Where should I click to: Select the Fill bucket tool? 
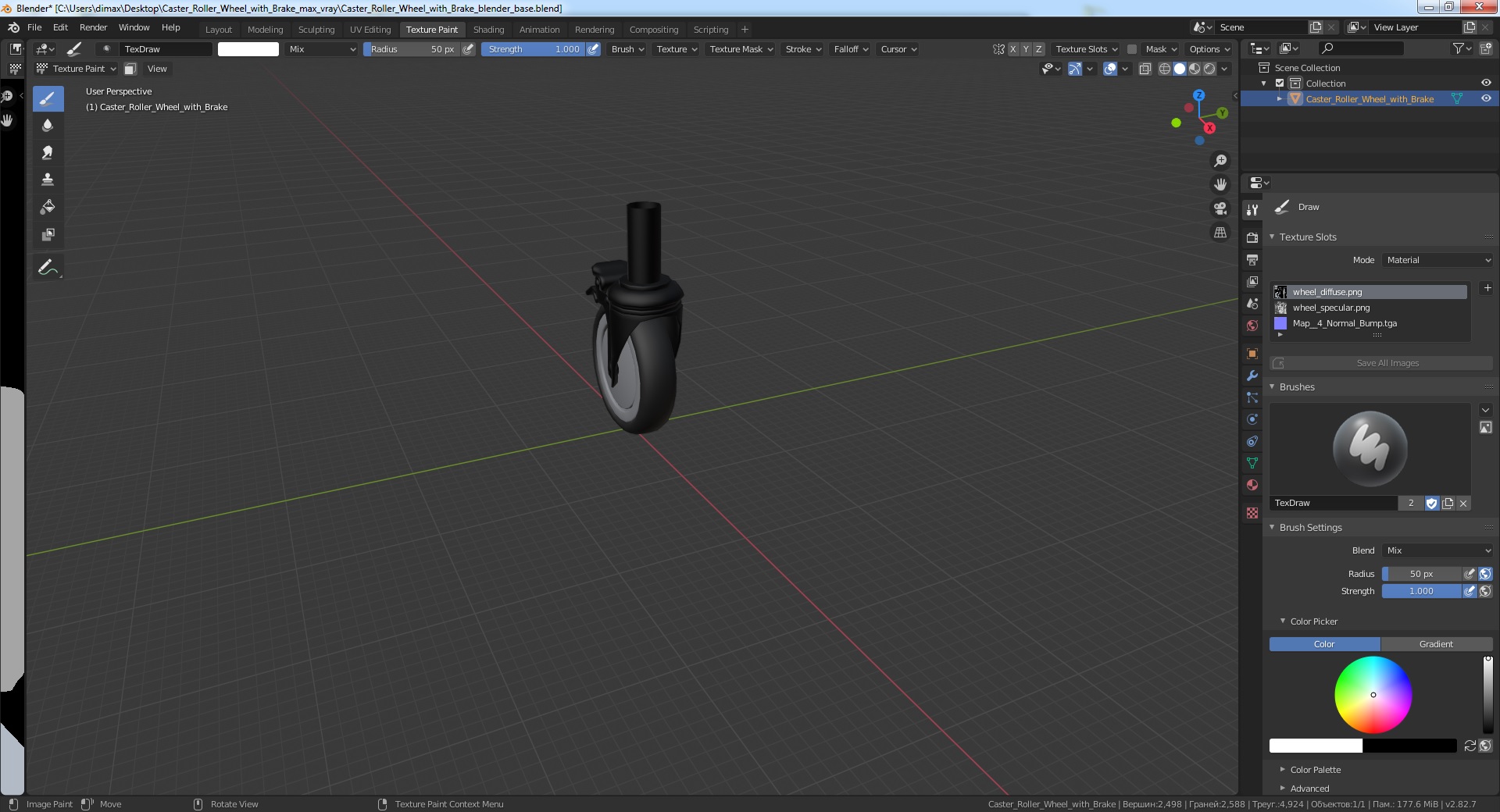[48, 208]
